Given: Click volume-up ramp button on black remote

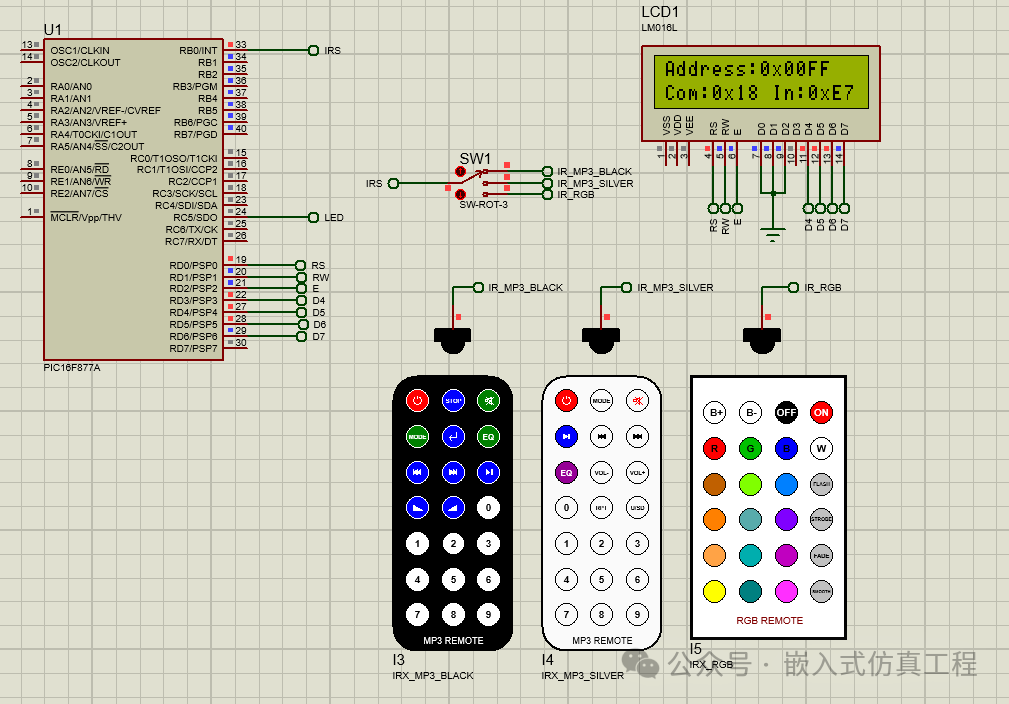Looking at the screenshot, I should tap(453, 508).
